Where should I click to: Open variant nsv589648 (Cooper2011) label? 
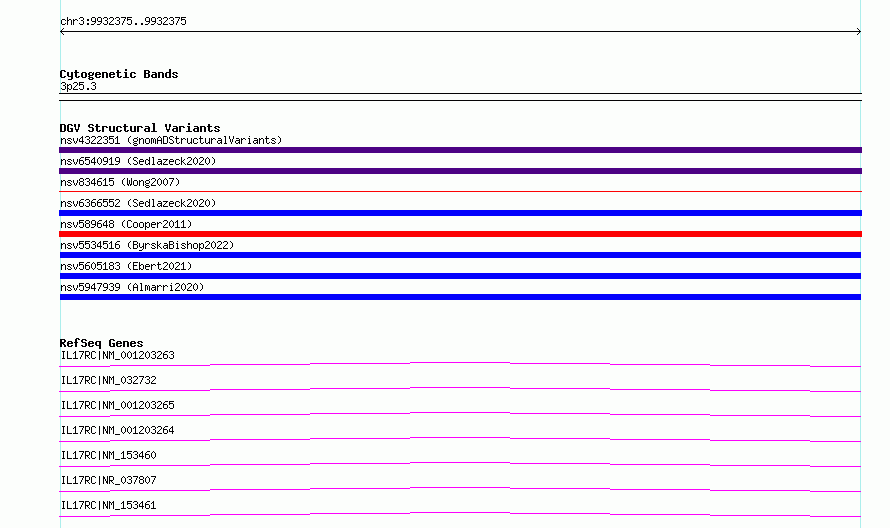(126, 224)
